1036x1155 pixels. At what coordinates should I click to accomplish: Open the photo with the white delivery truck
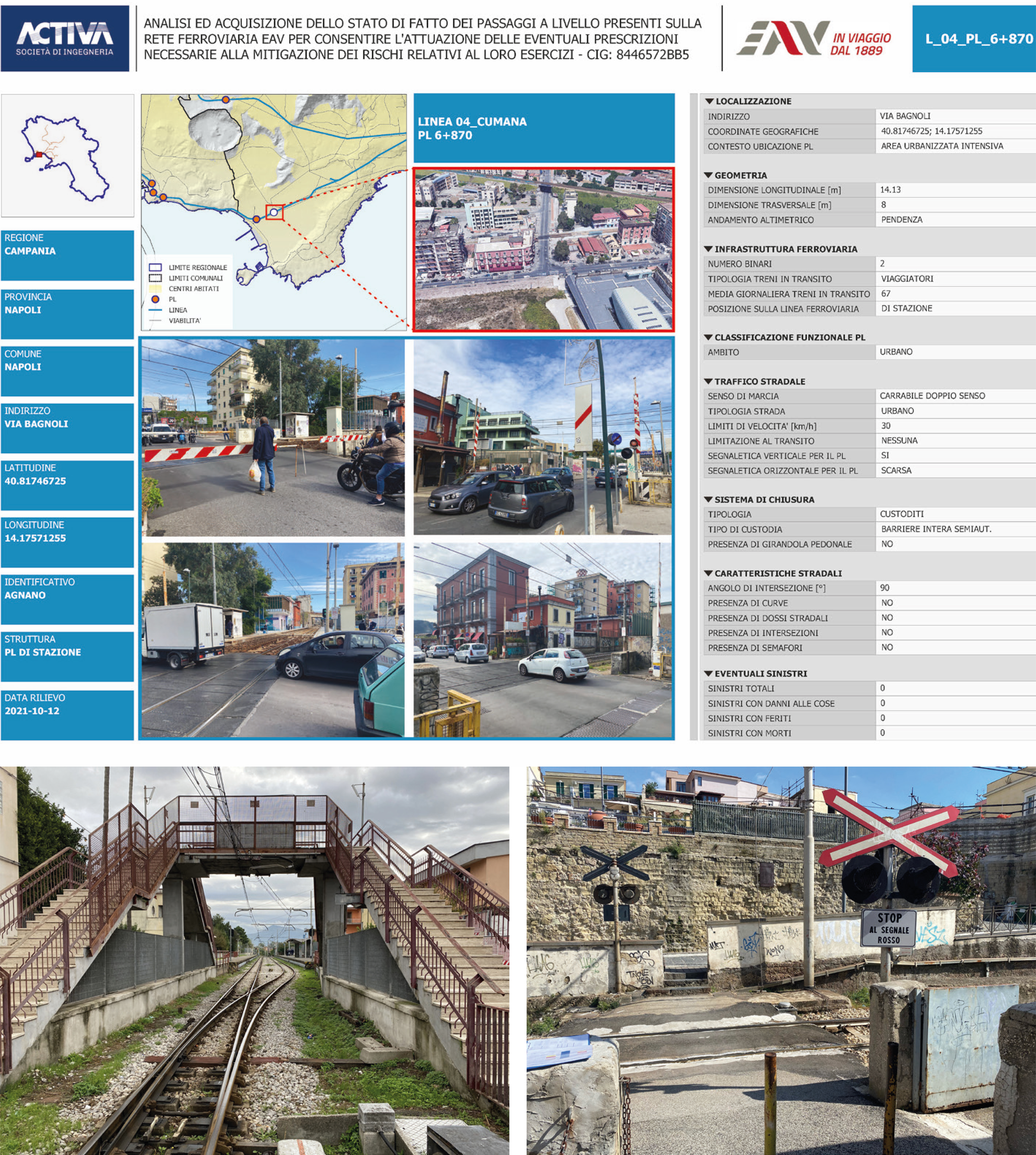[x=273, y=640]
